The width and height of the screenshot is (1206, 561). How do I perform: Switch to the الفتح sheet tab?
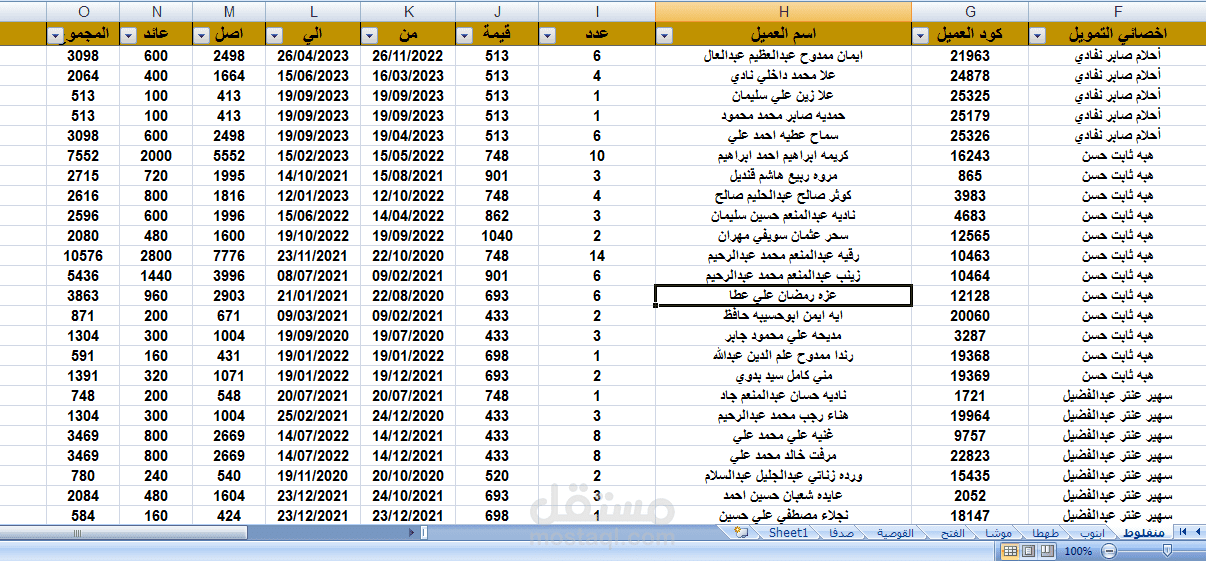pos(952,533)
